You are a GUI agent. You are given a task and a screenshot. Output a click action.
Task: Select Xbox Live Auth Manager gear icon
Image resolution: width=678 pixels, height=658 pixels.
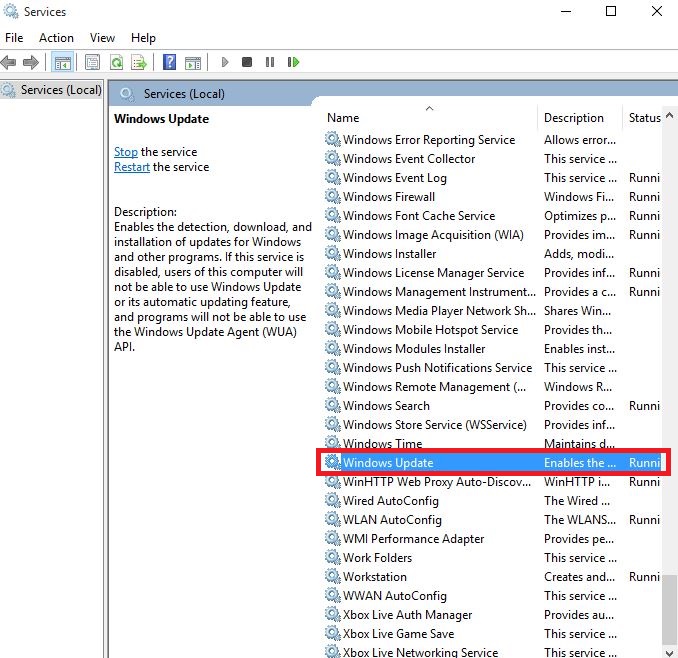pos(333,615)
